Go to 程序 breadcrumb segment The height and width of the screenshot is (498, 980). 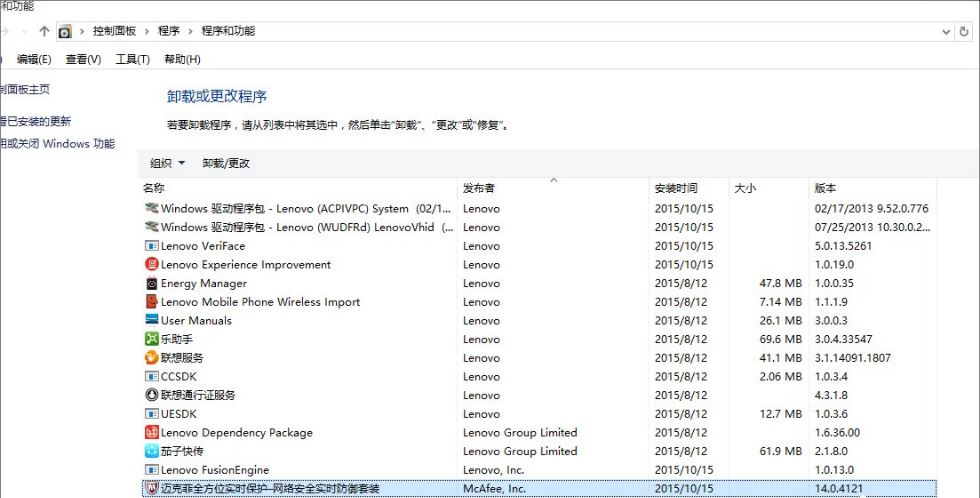coord(169,31)
